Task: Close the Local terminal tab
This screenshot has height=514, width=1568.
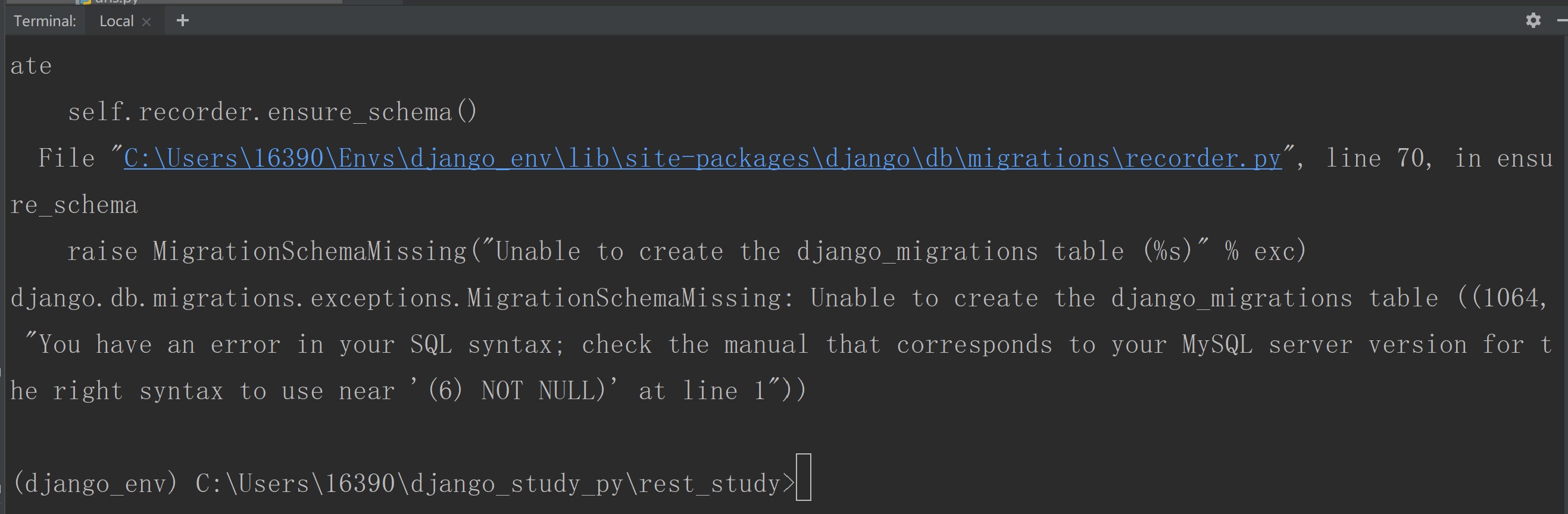Action: pyautogui.click(x=146, y=22)
